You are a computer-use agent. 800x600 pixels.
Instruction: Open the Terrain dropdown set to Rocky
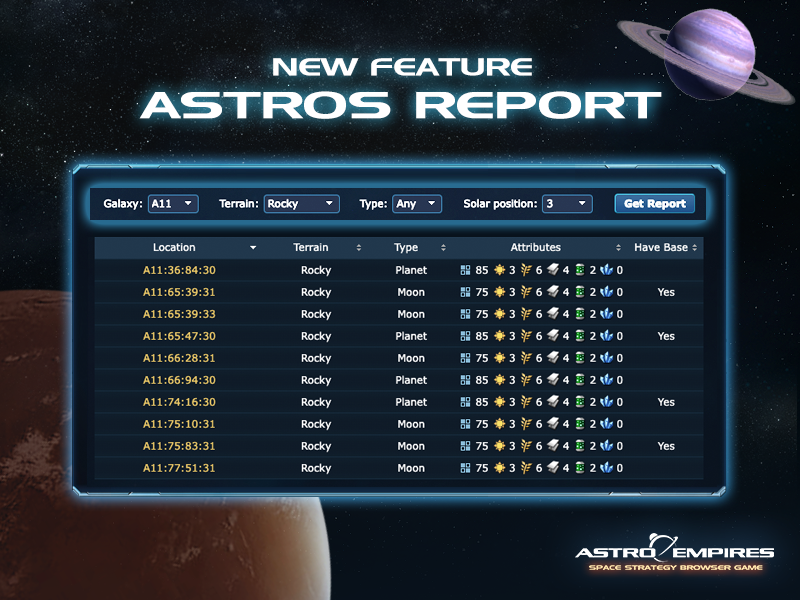point(302,204)
